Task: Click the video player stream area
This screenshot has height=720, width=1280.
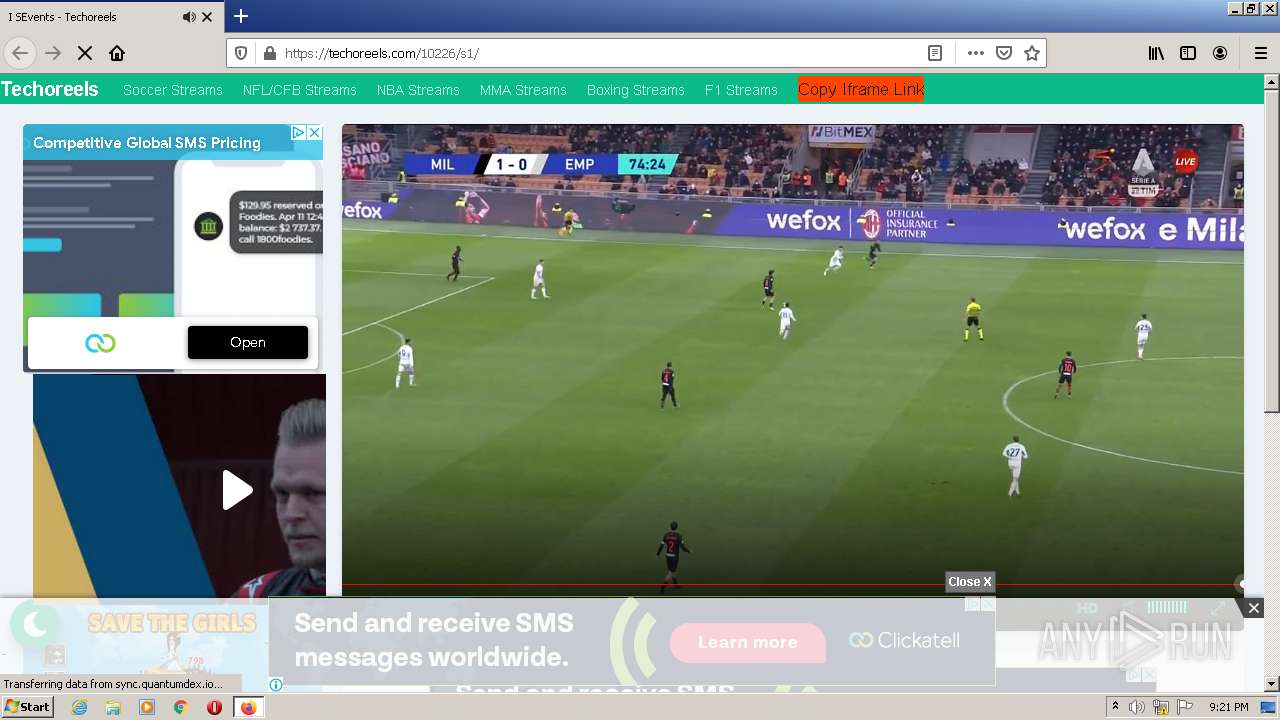Action: [x=792, y=360]
